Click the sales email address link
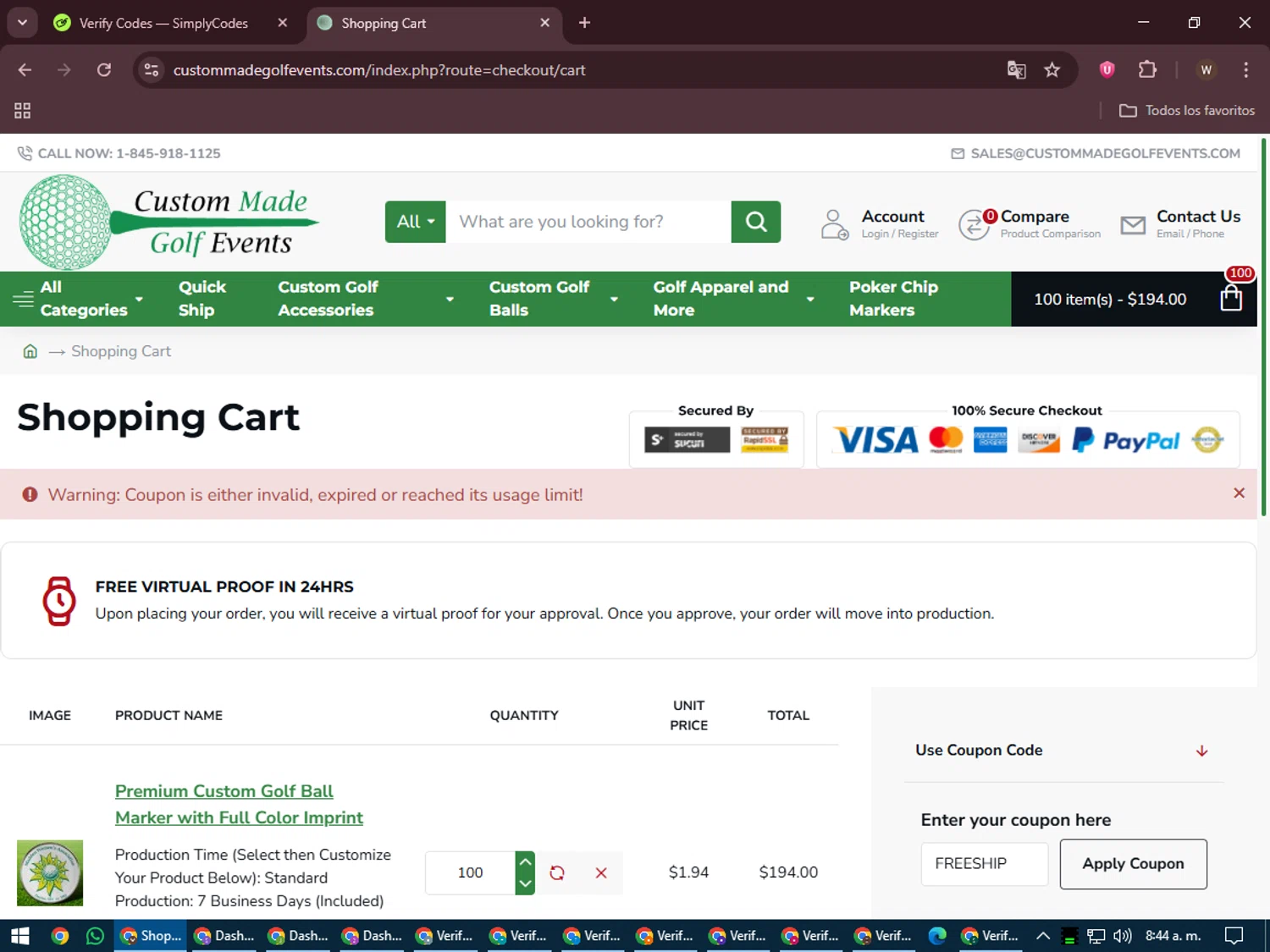 coord(1105,153)
